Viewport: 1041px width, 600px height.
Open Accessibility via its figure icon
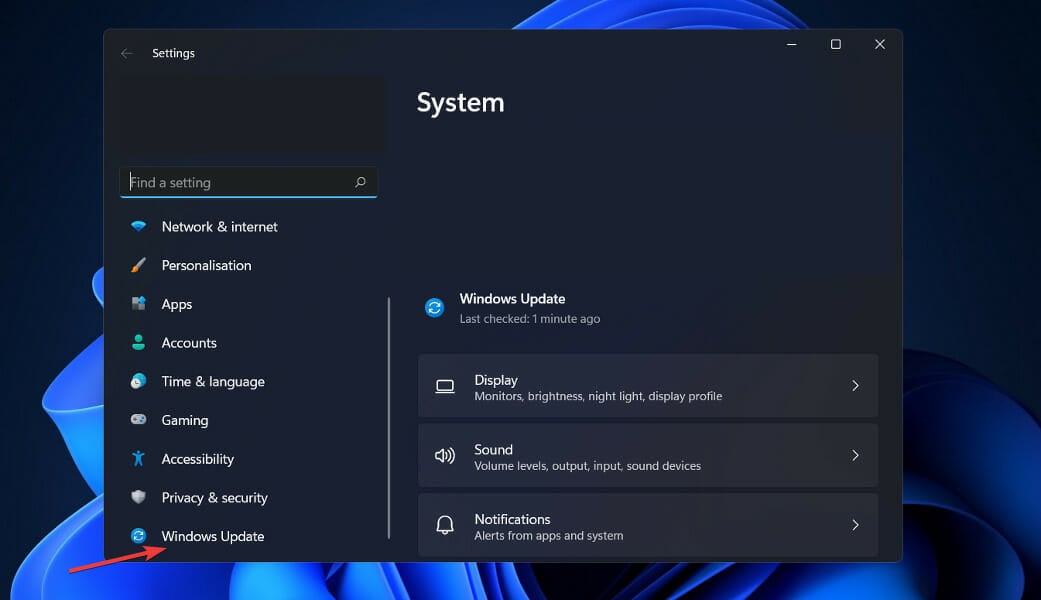tap(138, 459)
